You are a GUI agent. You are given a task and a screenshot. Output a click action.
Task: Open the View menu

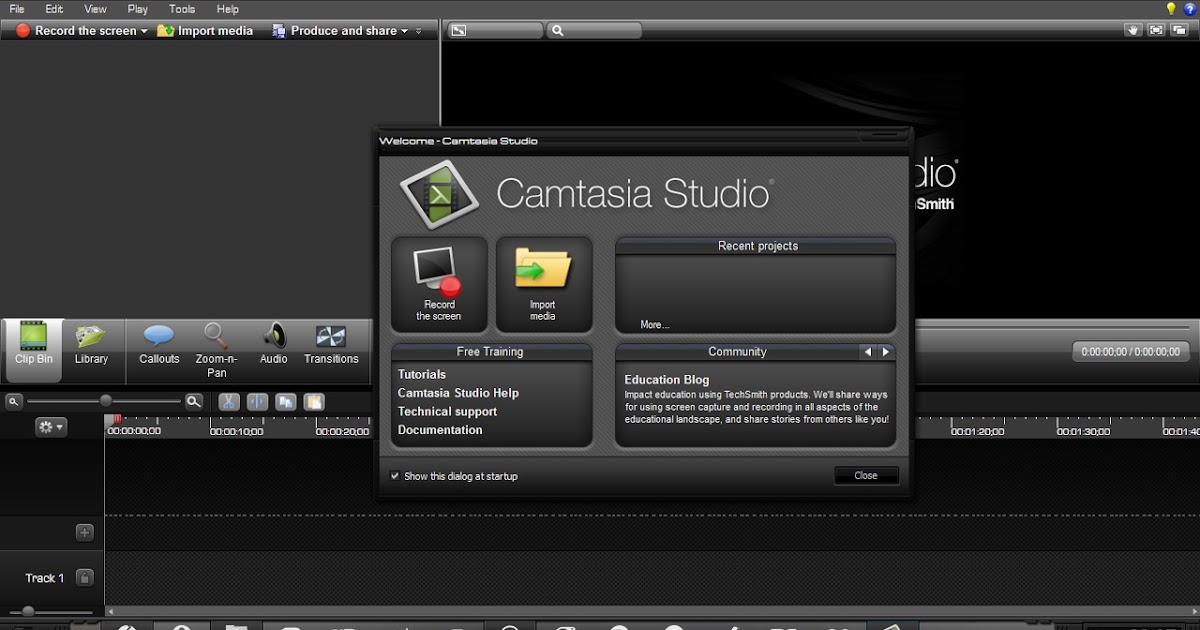click(96, 9)
